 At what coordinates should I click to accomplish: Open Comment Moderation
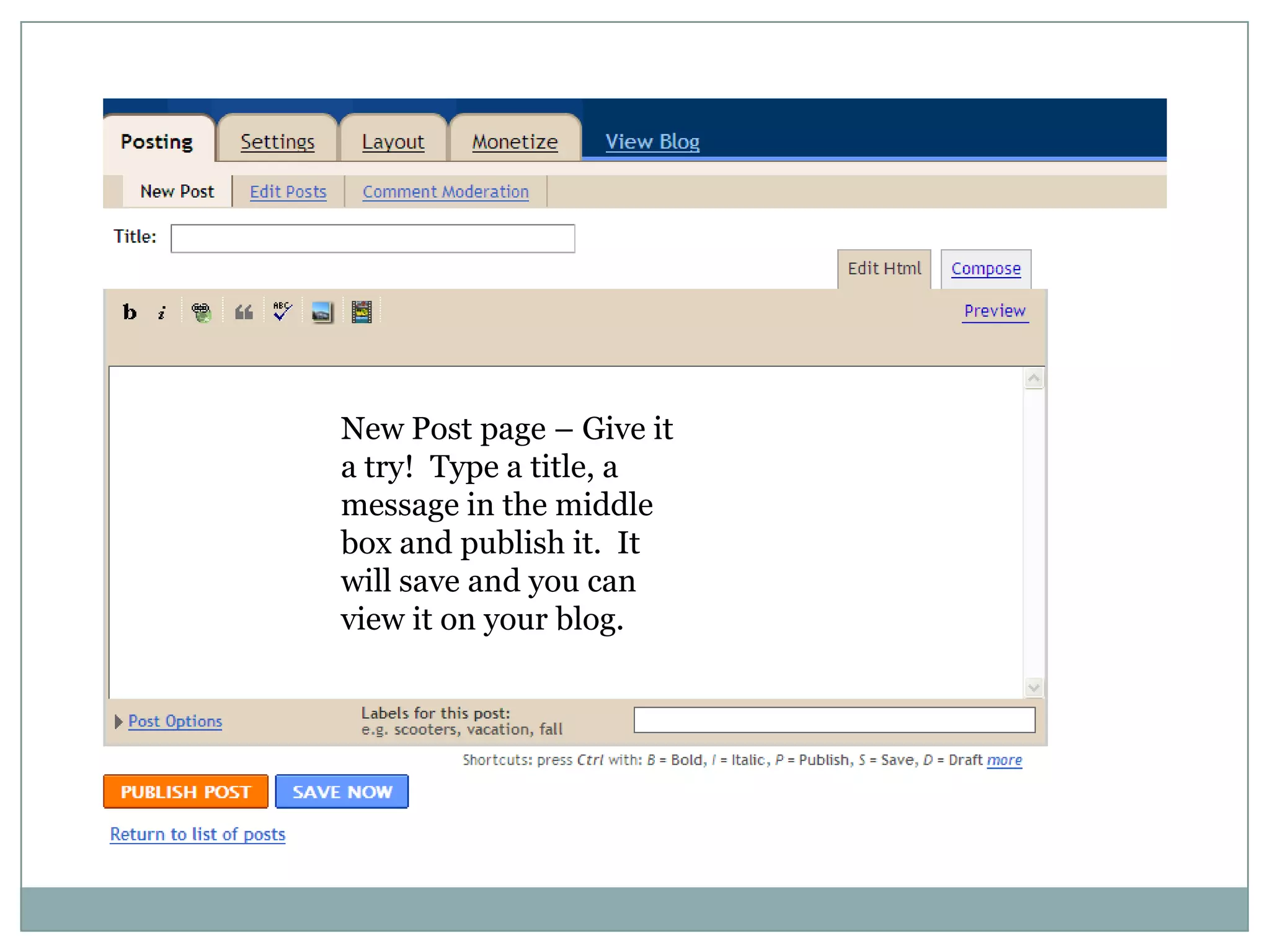(446, 192)
